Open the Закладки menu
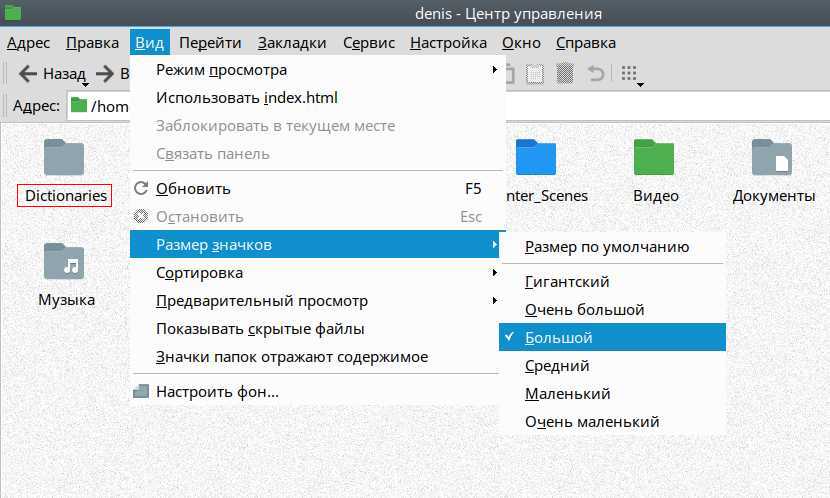 pos(292,42)
